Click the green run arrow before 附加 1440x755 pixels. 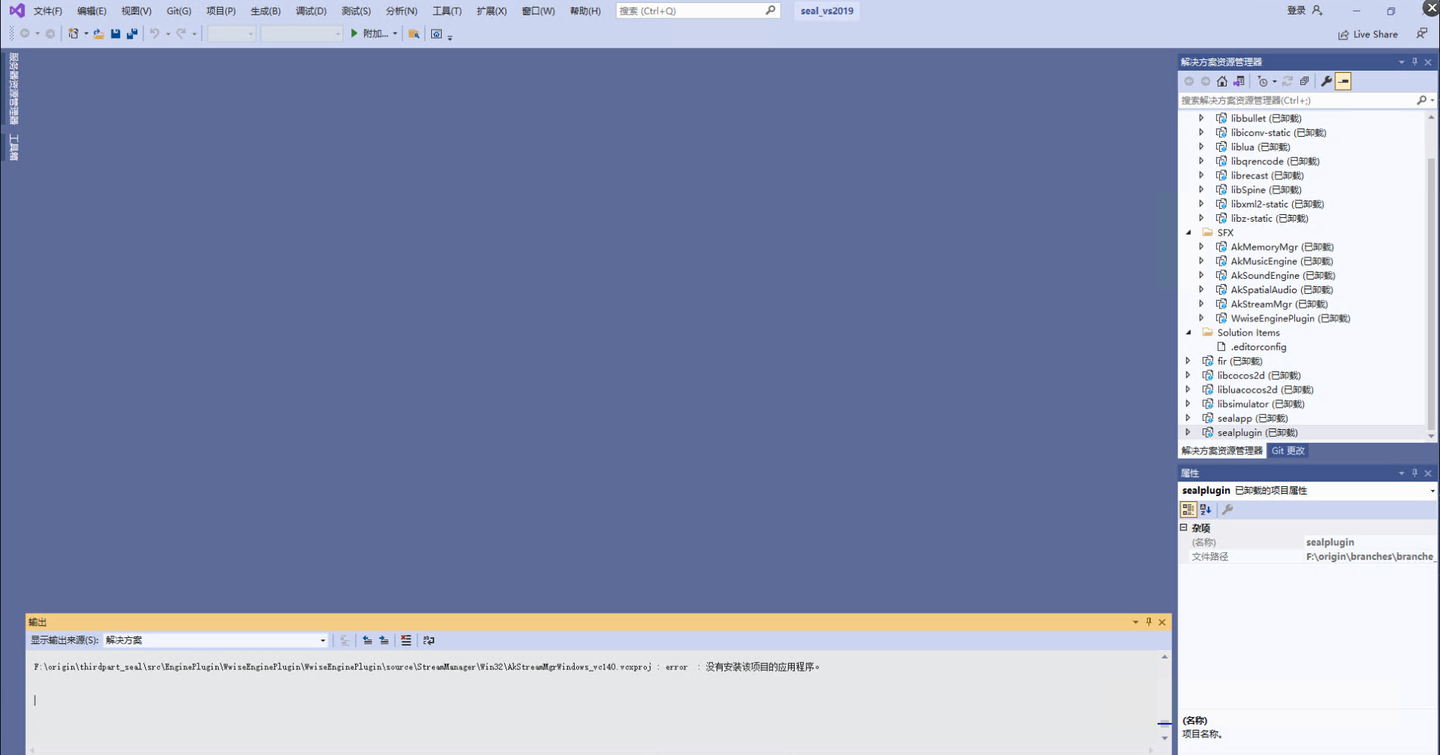(354, 33)
